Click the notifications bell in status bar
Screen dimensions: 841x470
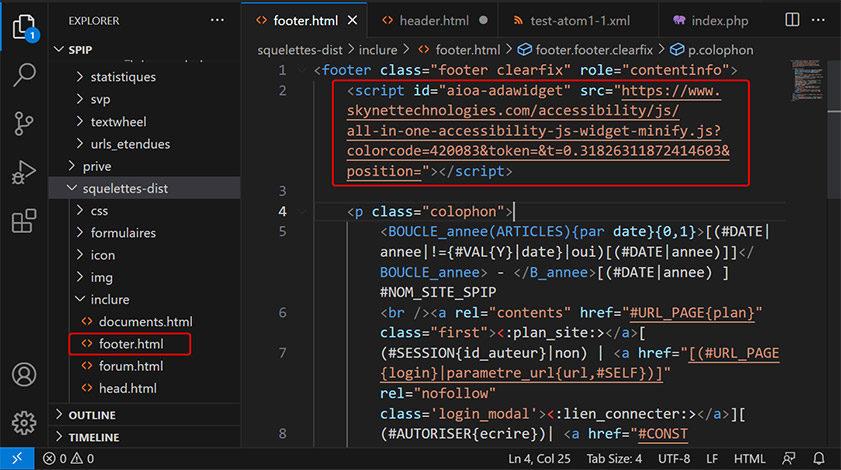[x=818, y=459]
